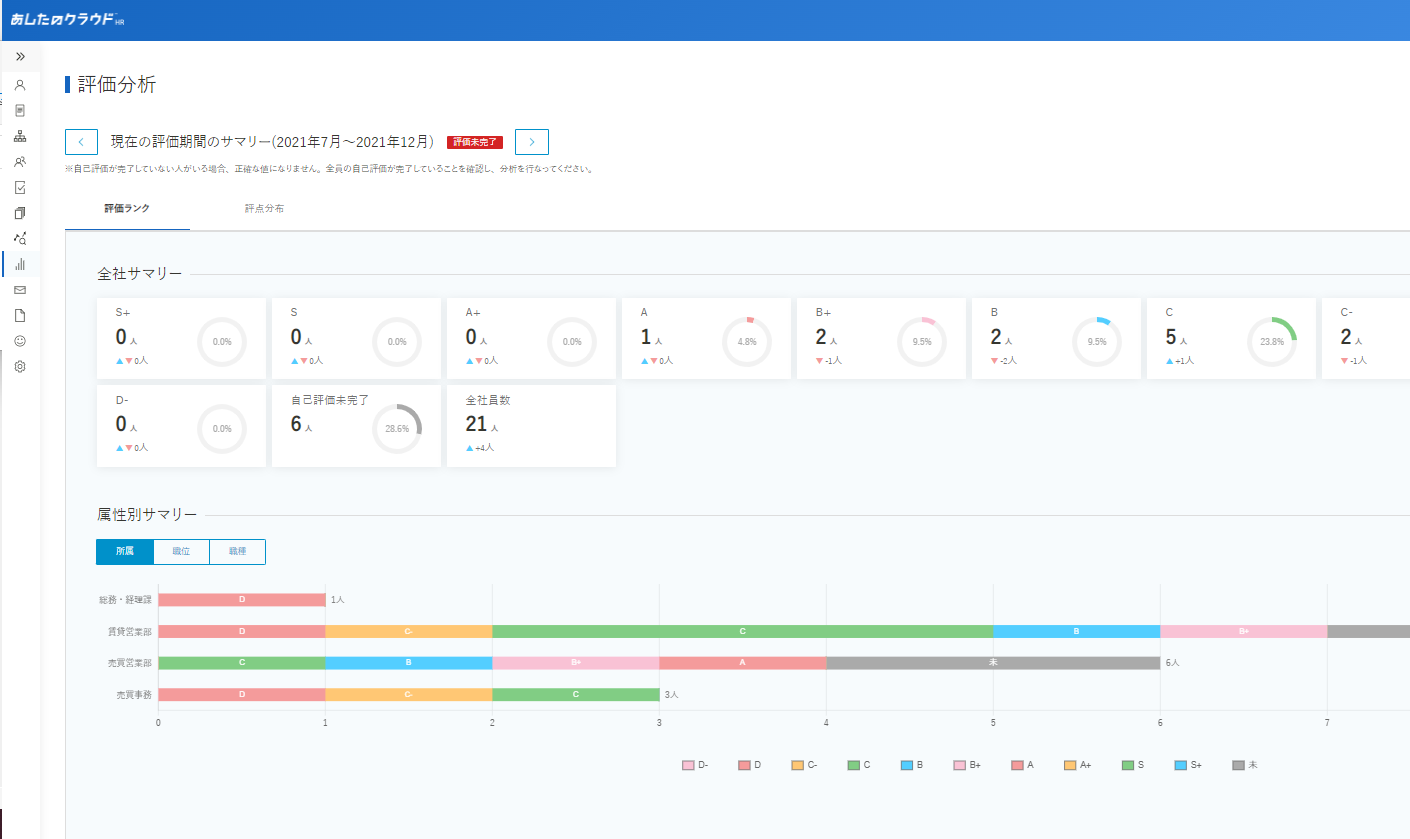This screenshot has width=1410, height=839.
Task: Click the D bar for 総務・経理課
Action: [242, 600]
